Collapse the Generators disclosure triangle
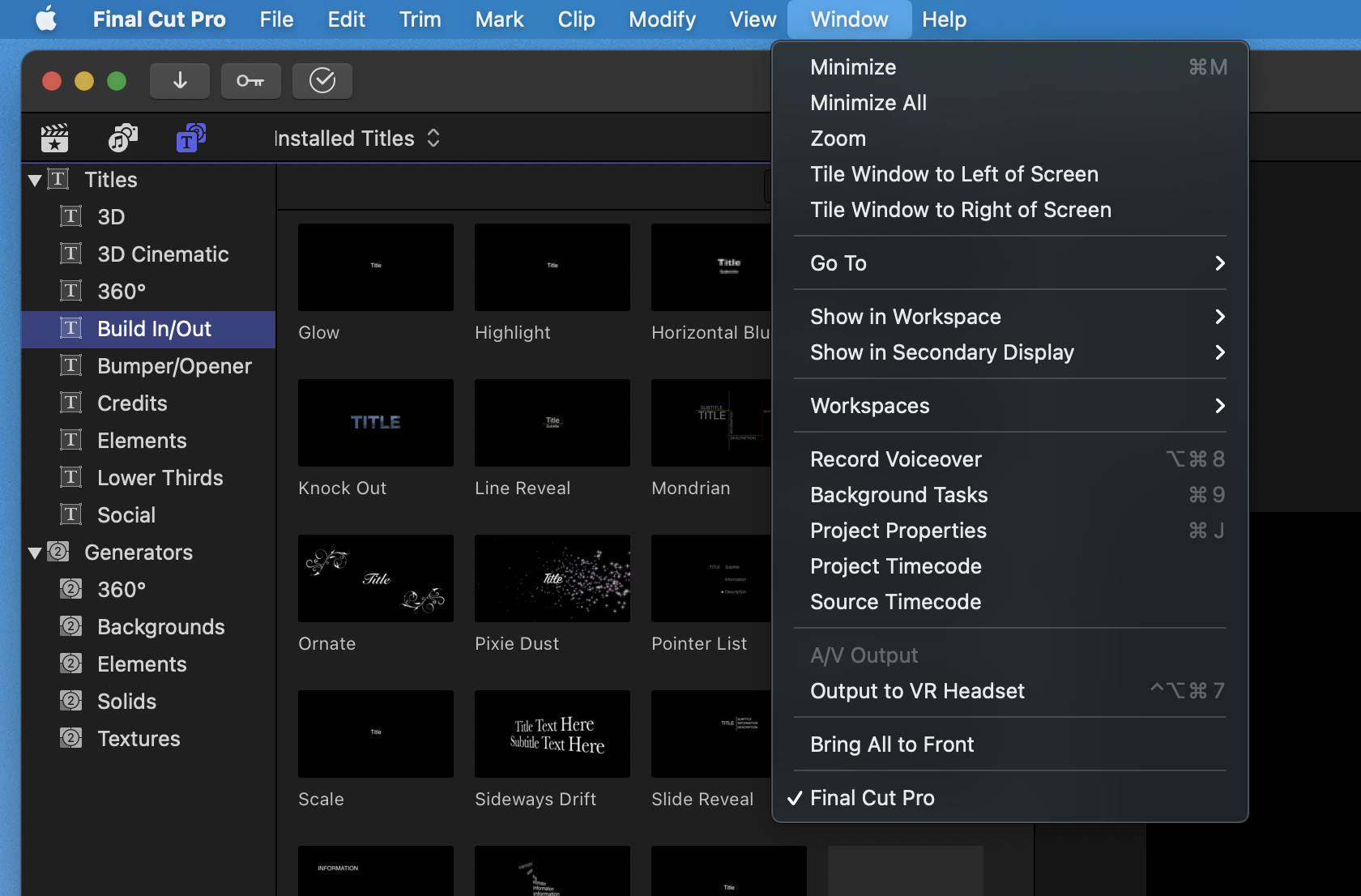 (35, 553)
